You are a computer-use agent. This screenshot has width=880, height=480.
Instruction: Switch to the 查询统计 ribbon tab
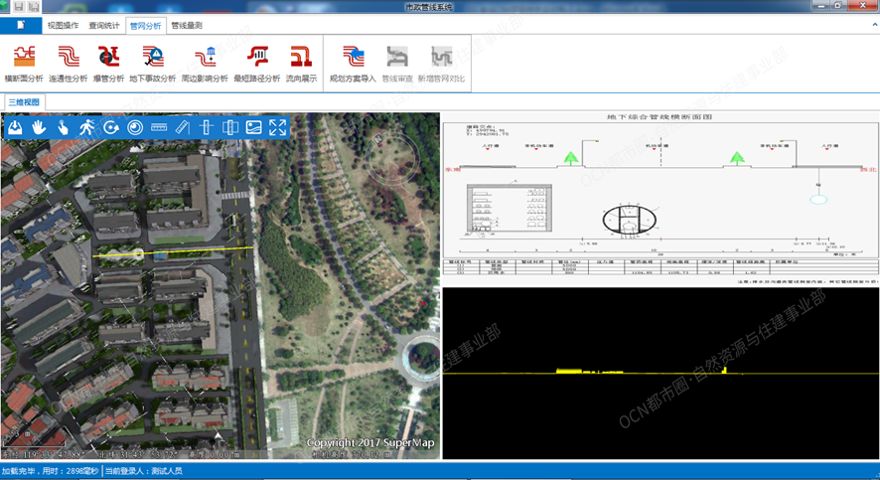[x=104, y=25]
